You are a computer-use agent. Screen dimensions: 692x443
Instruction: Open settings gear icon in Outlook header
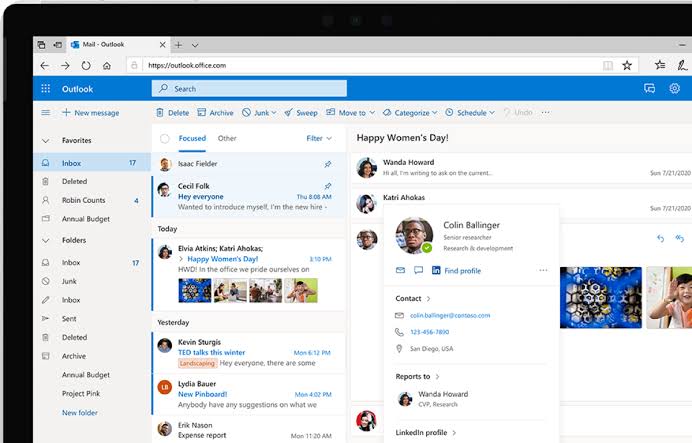pos(675,89)
